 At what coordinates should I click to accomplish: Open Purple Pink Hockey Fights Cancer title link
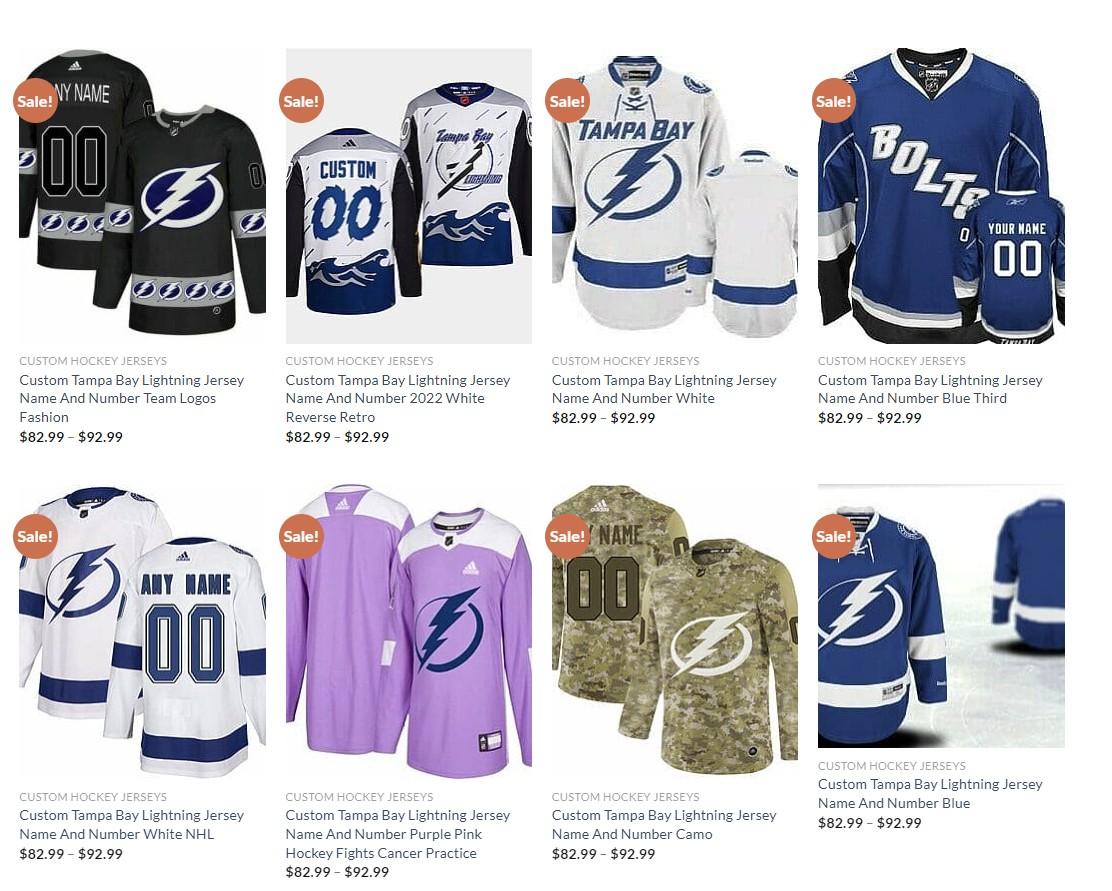click(x=398, y=834)
